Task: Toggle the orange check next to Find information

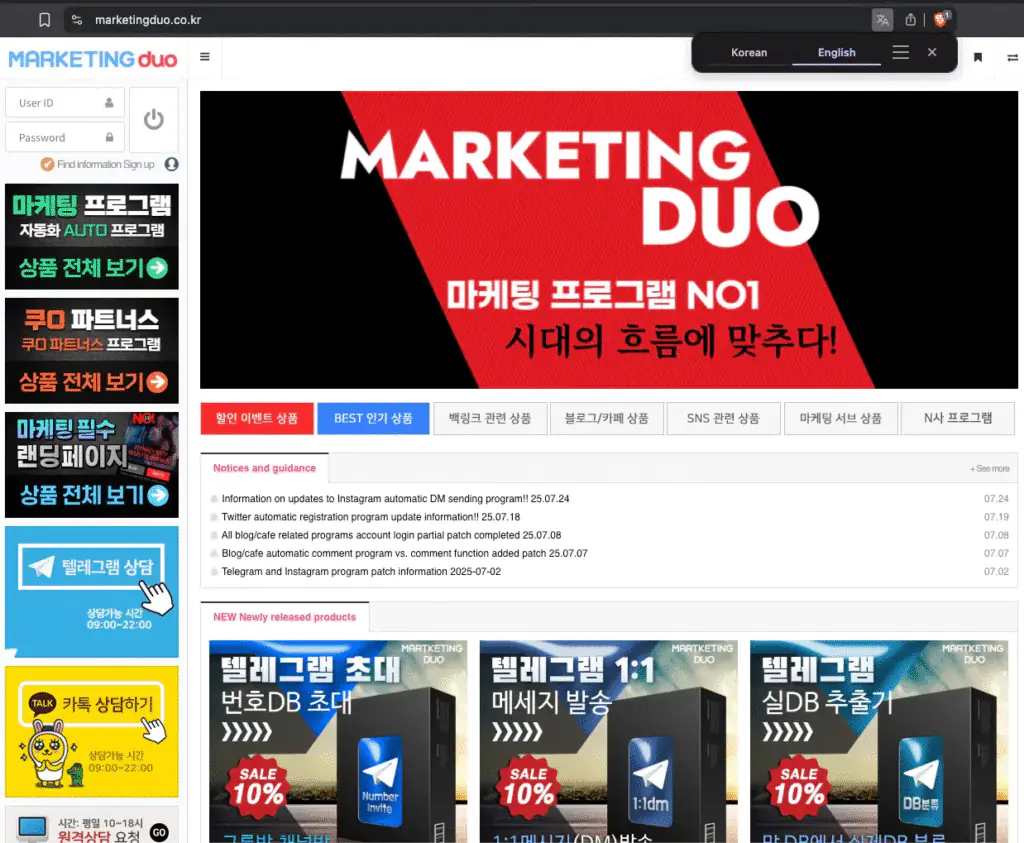Action: click(48, 164)
